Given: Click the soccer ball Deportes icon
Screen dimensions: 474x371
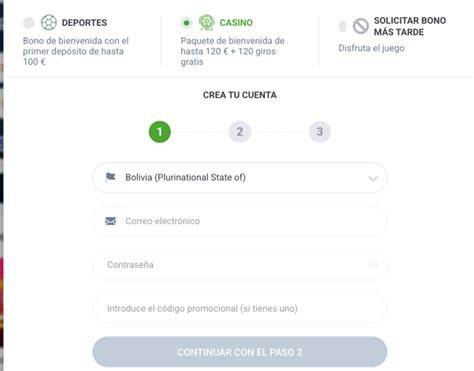Looking at the screenshot, I should point(49,23).
